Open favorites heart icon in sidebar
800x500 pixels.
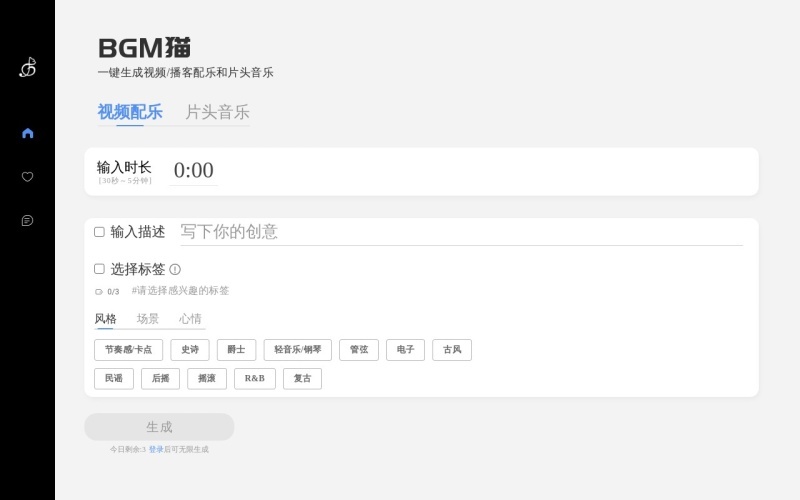28,177
